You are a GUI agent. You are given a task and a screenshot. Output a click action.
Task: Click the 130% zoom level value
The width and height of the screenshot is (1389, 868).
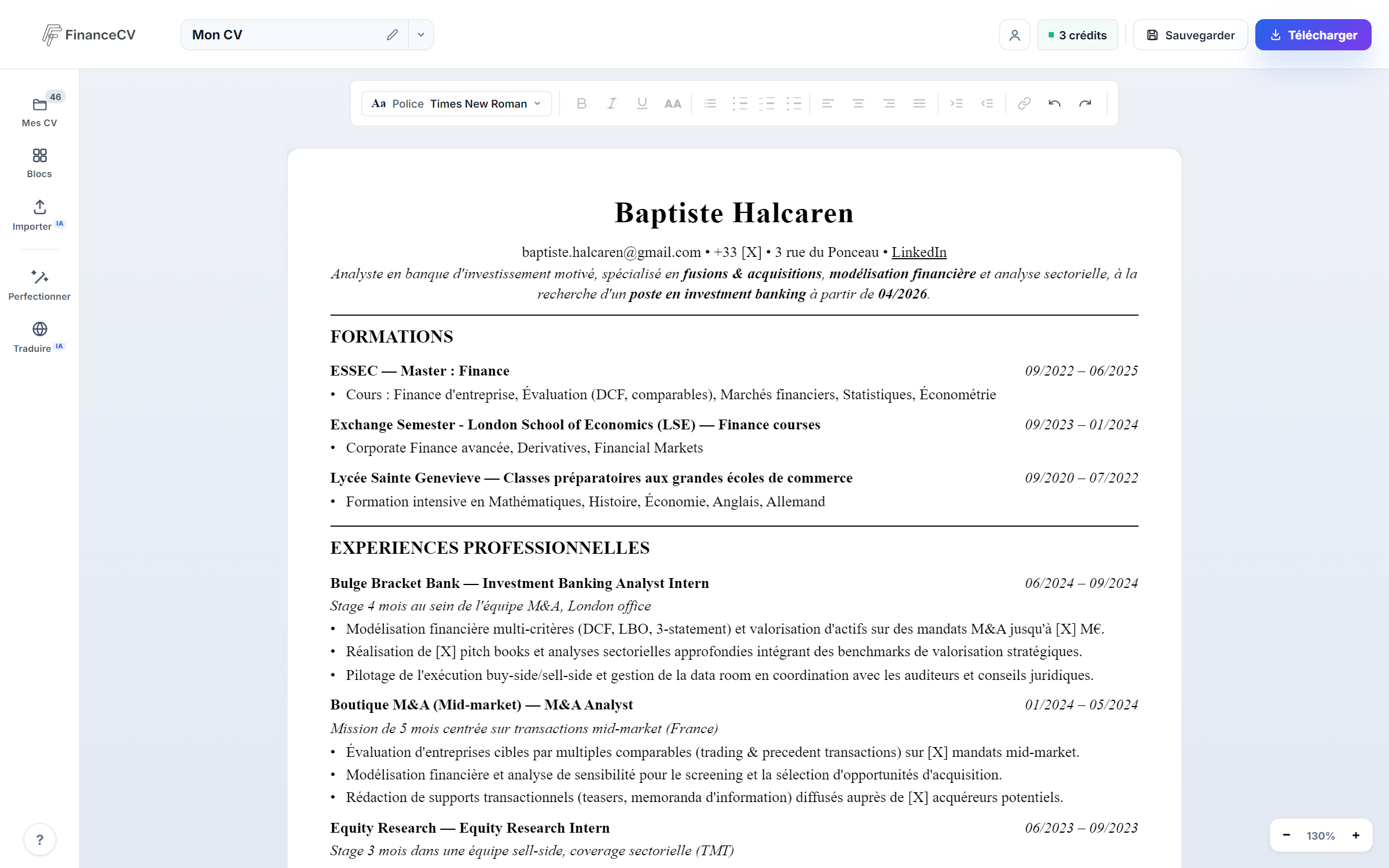tap(1321, 836)
